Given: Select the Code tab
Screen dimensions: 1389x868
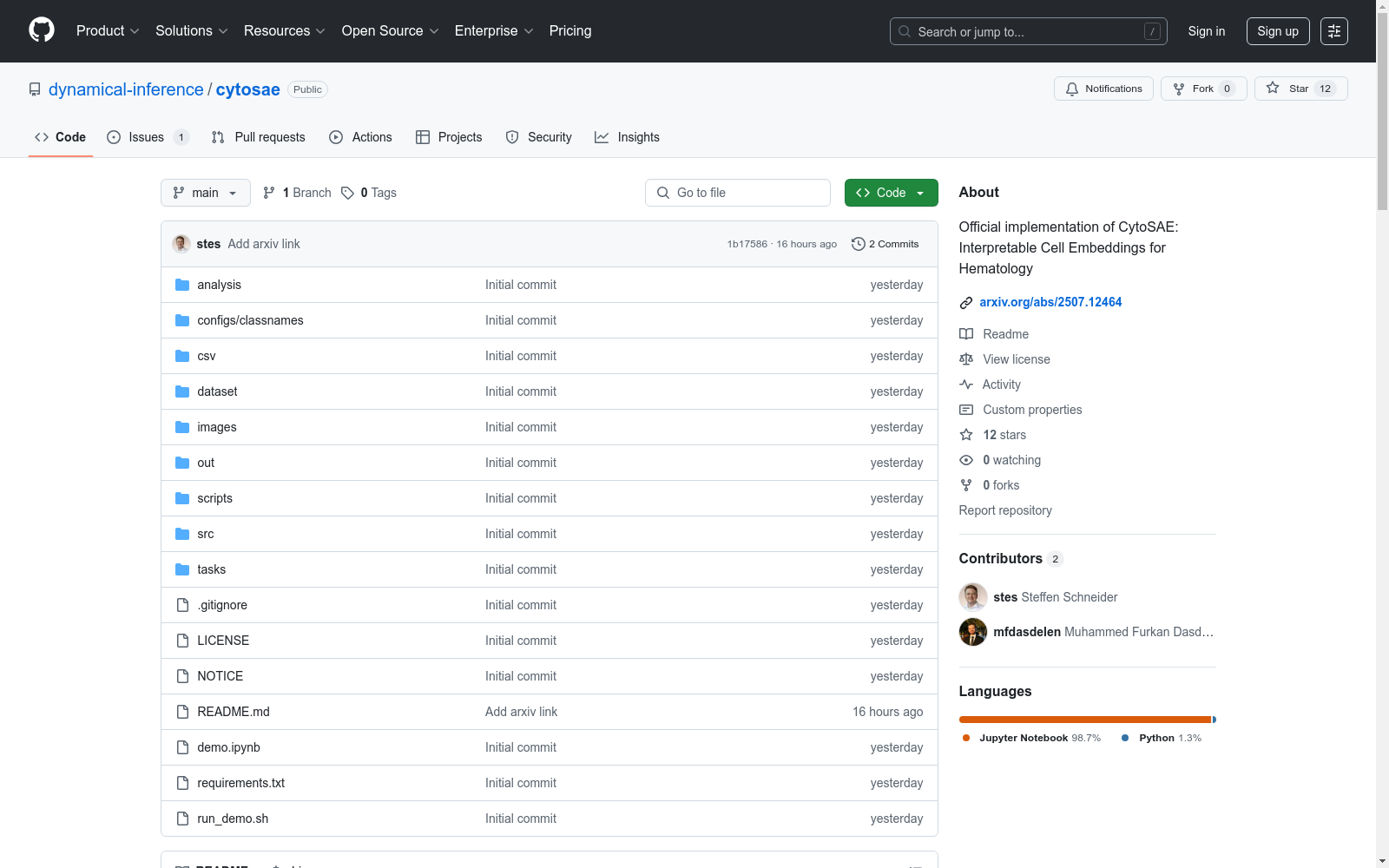Looking at the screenshot, I should [61, 137].
